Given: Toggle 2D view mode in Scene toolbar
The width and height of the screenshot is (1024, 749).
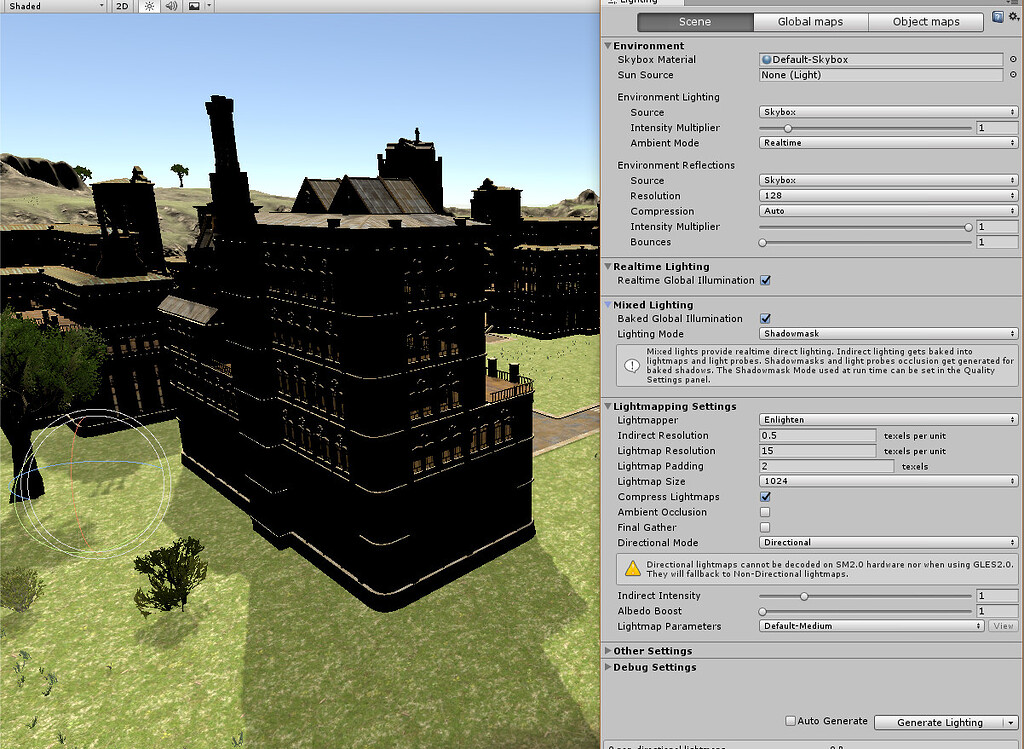Looking at the screenshot, I should 120,6.
